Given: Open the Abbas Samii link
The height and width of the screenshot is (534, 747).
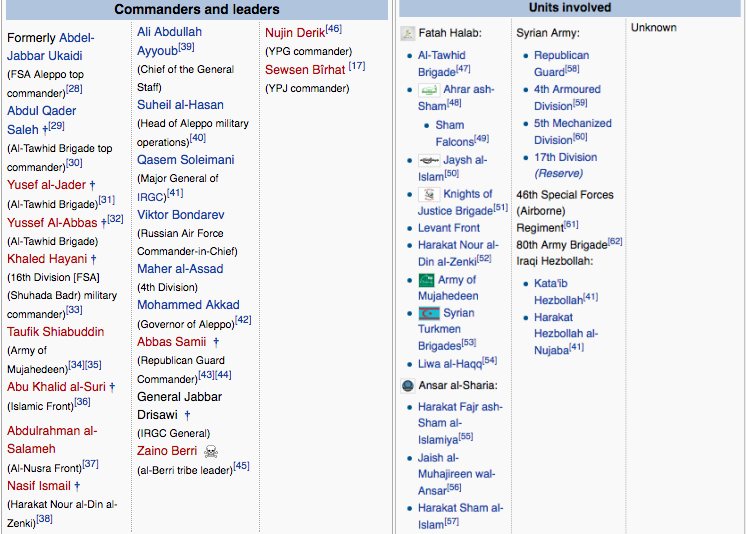Looking at the screenshot, I should pos(172,342).
